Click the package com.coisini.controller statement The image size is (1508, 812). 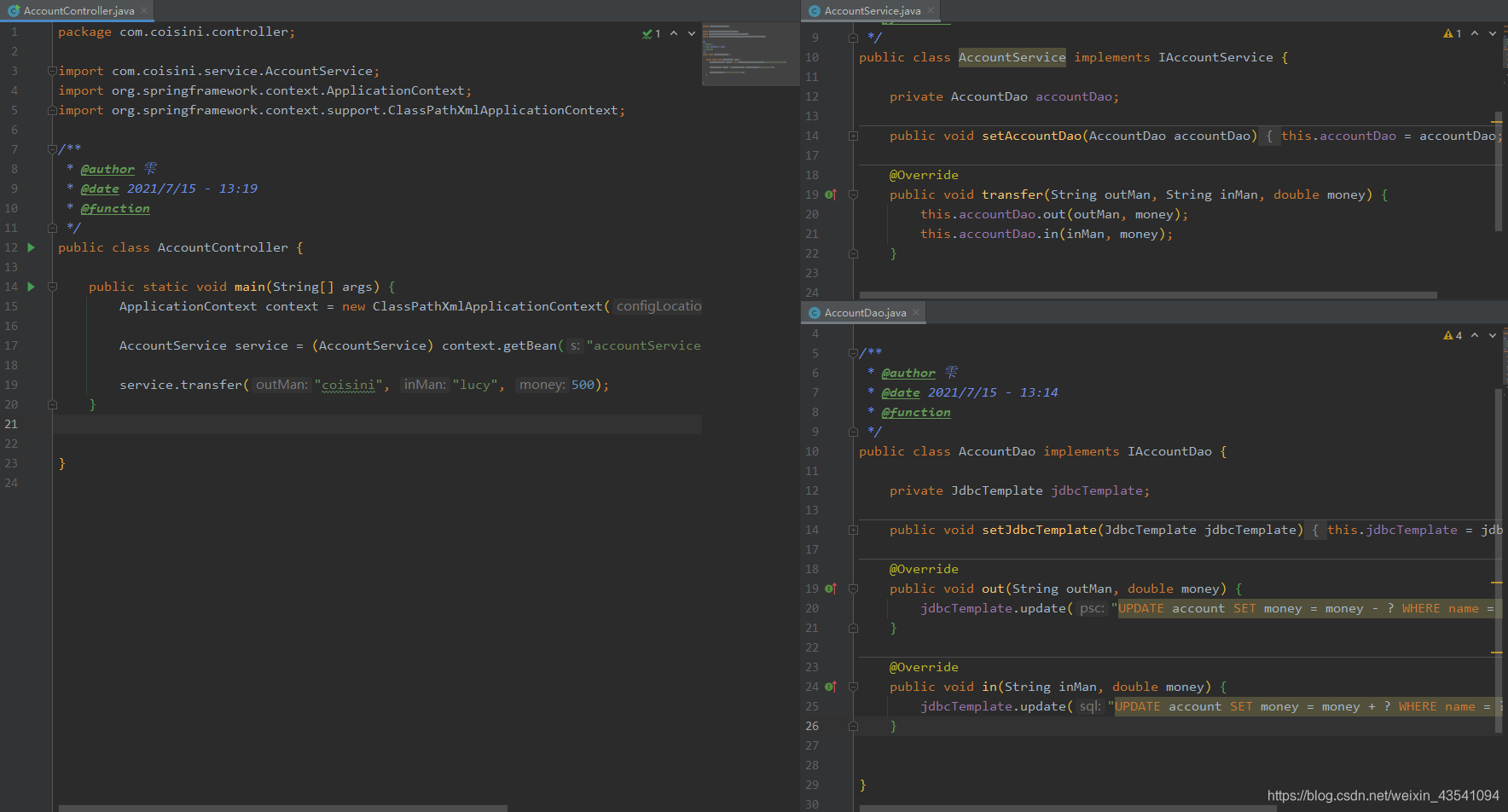[177, 32]
